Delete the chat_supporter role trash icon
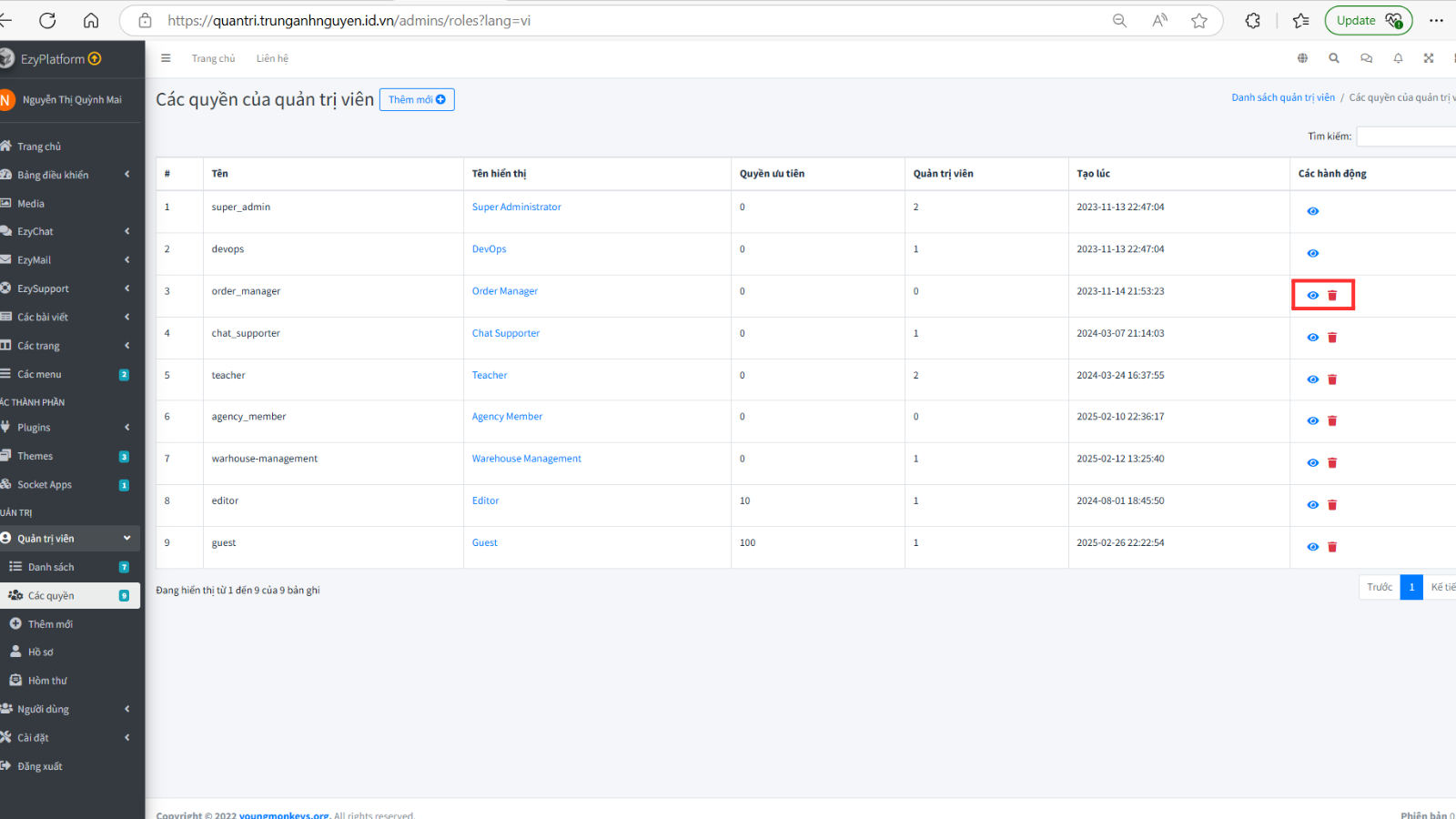Screen dimensions: 1456x819 coord(1332,338)
